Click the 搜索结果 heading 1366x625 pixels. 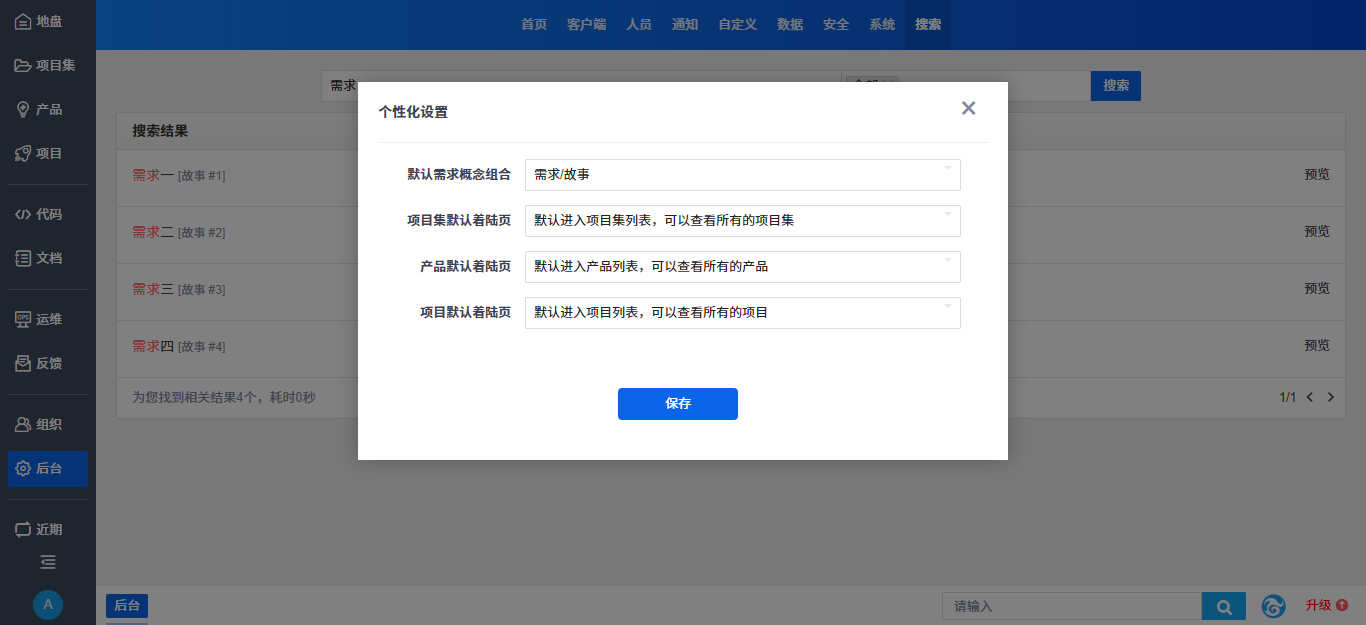[x=160, y=131]
